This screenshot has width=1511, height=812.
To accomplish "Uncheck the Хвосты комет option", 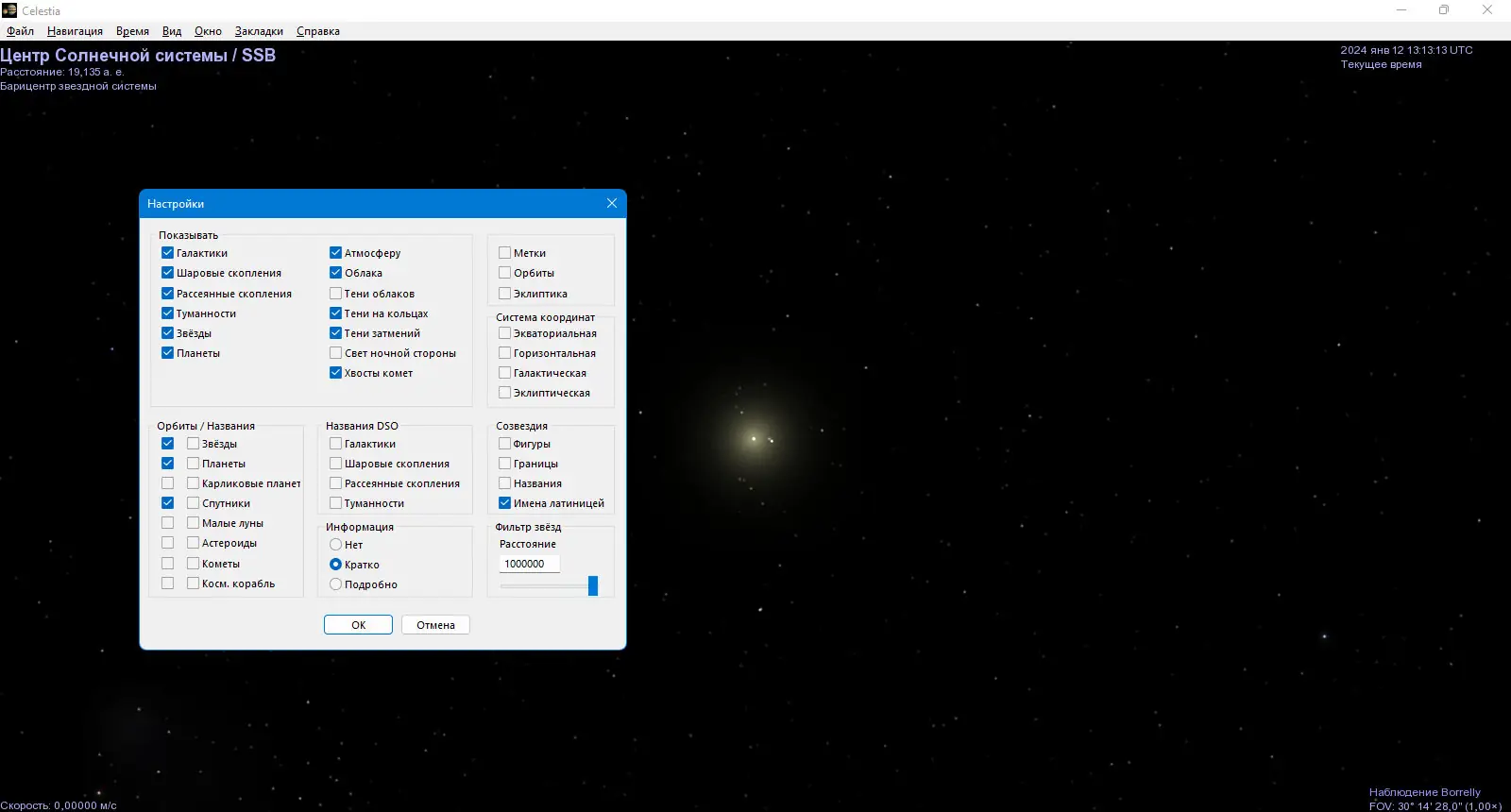I will [x=335, y=373].
